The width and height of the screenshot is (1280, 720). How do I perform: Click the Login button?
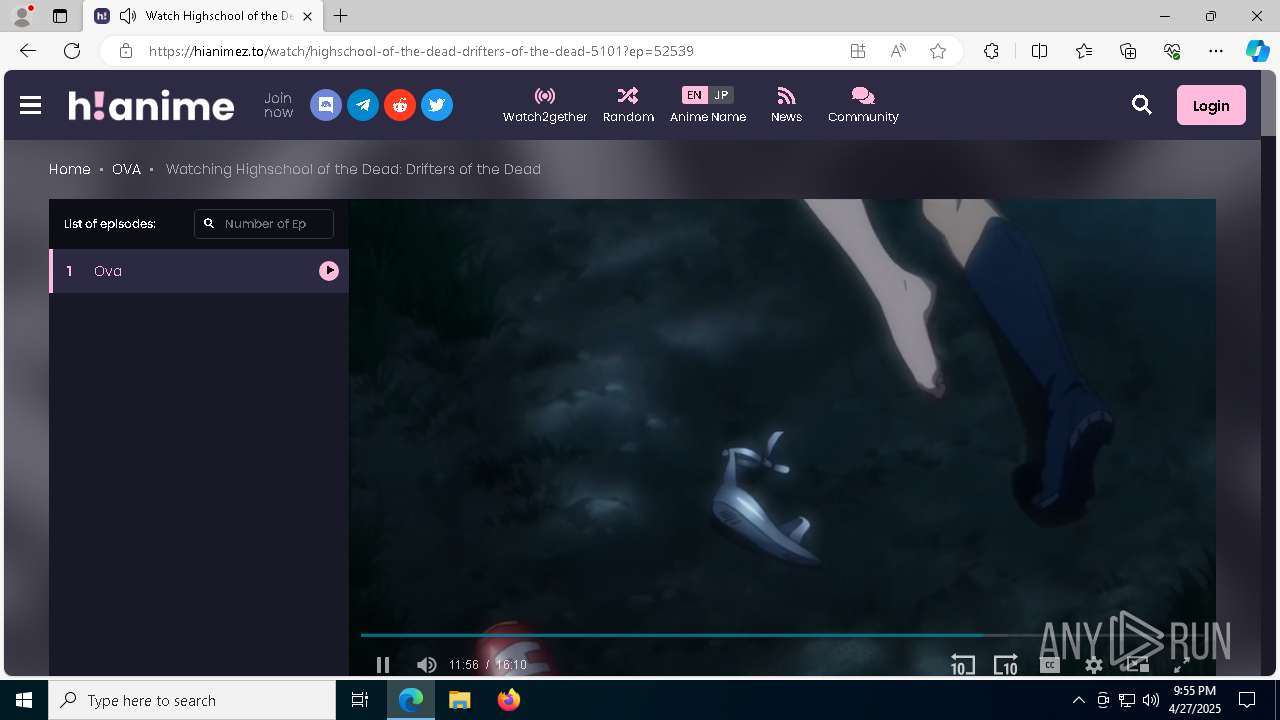point(1211,105)
